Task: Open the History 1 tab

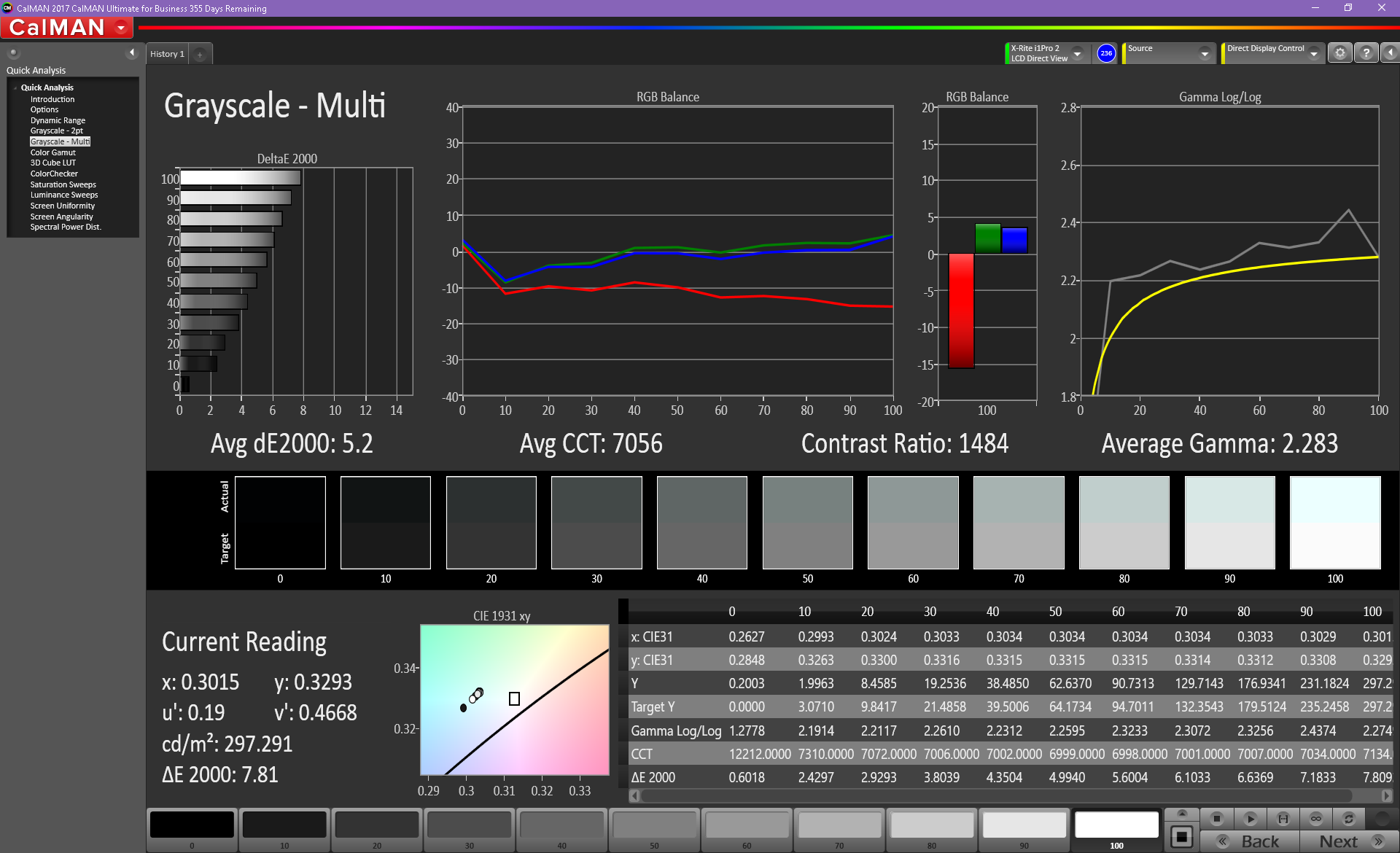Action: coord(167,54)
